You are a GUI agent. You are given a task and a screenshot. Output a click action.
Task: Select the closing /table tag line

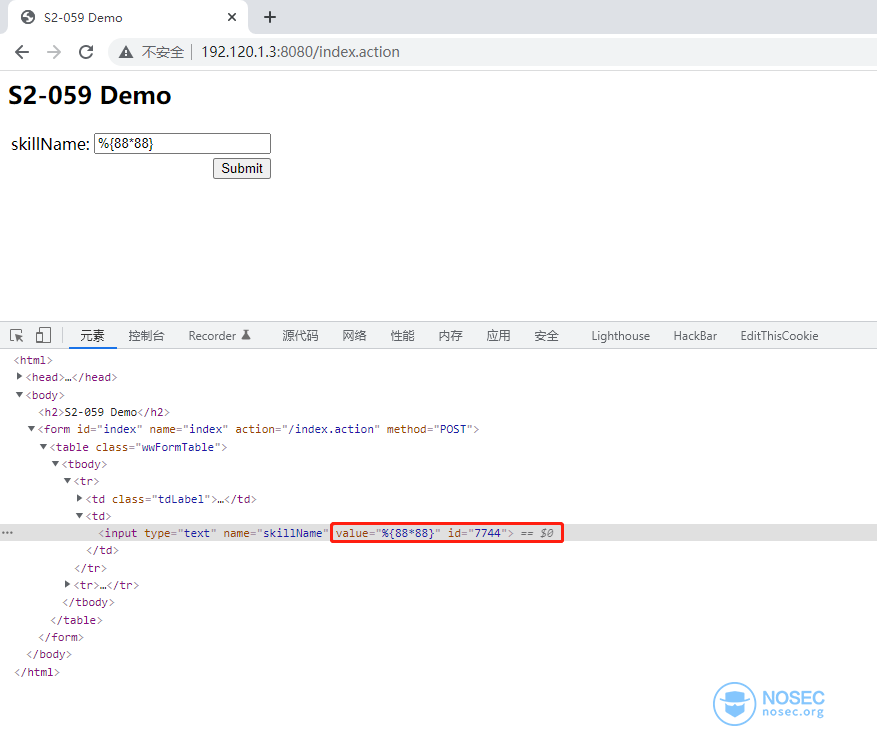(77, 620)
